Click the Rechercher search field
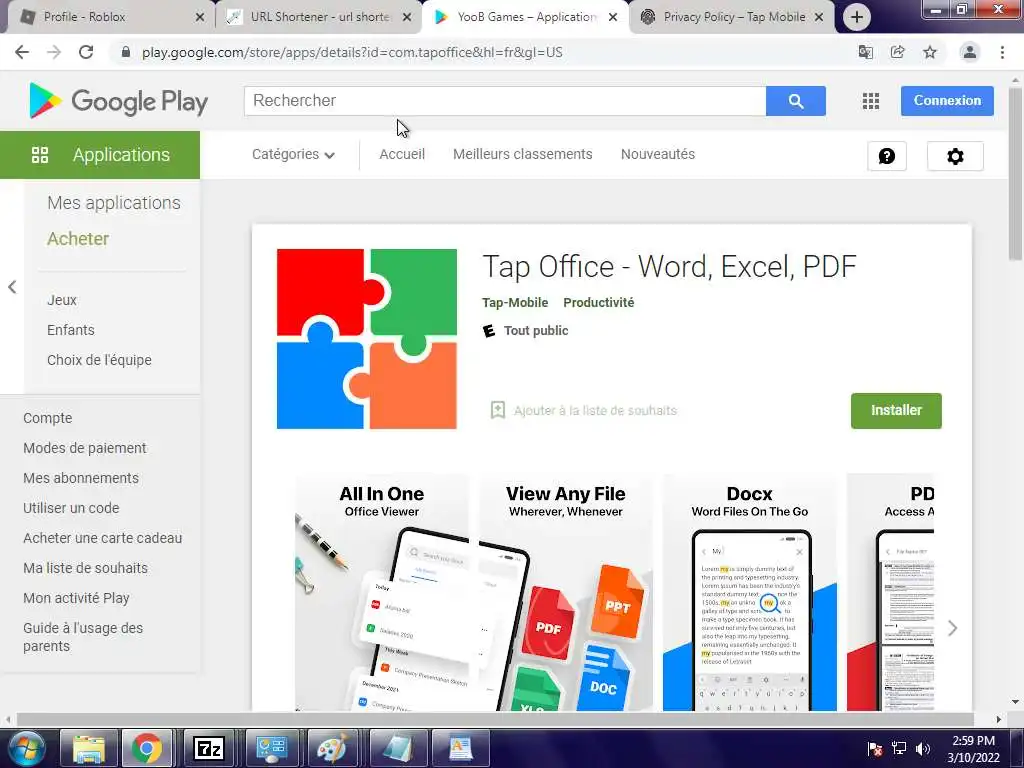This screenshot has height=768, width=1024. [505, 101]
